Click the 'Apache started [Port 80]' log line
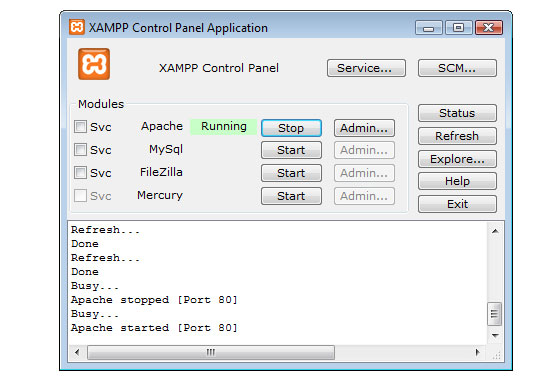Screen dimensions: 550x378 click(154, 328)
